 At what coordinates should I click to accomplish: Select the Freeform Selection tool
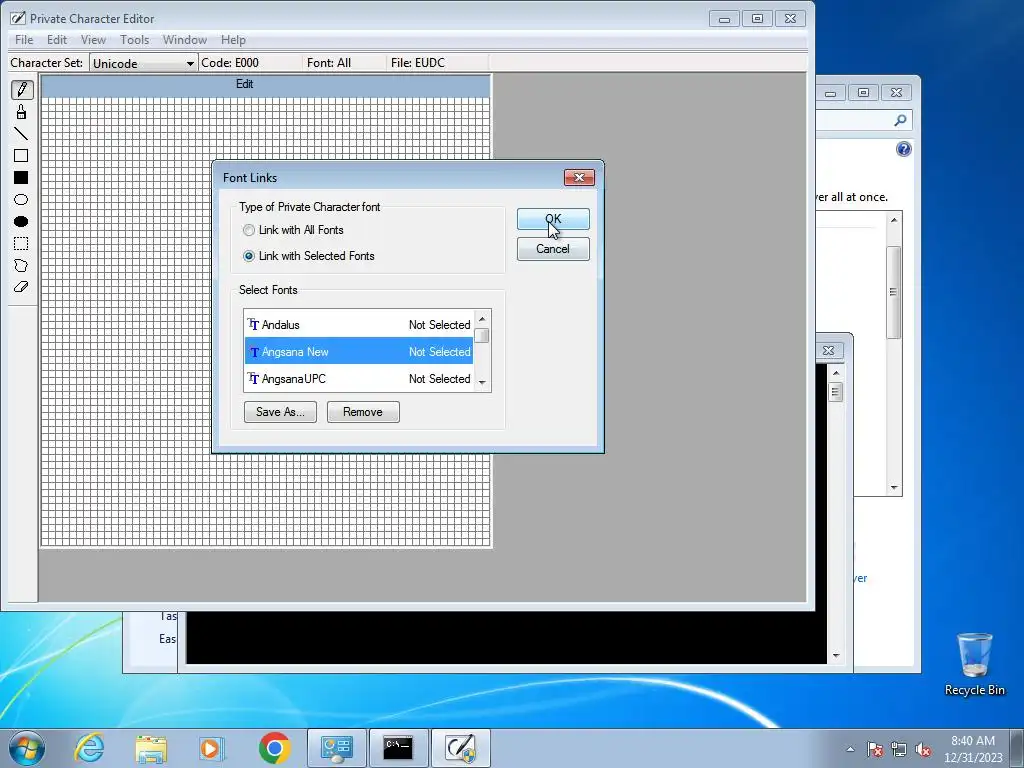click(21, 265)
